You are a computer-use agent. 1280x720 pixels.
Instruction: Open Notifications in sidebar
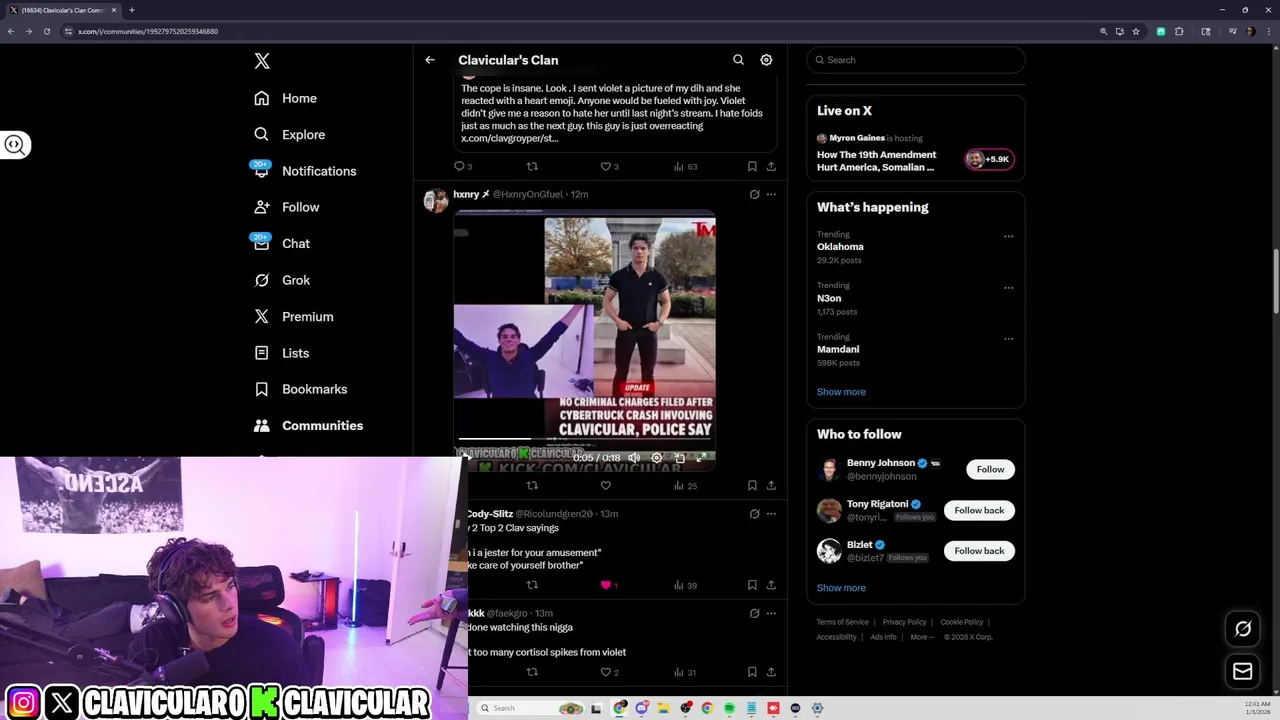304,171
